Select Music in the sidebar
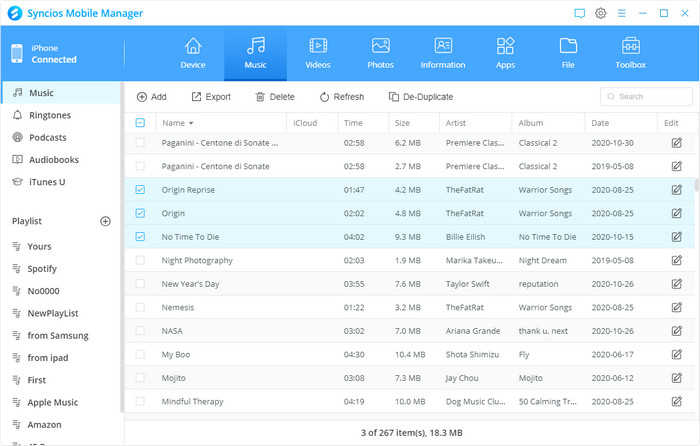 pos(62,93)
